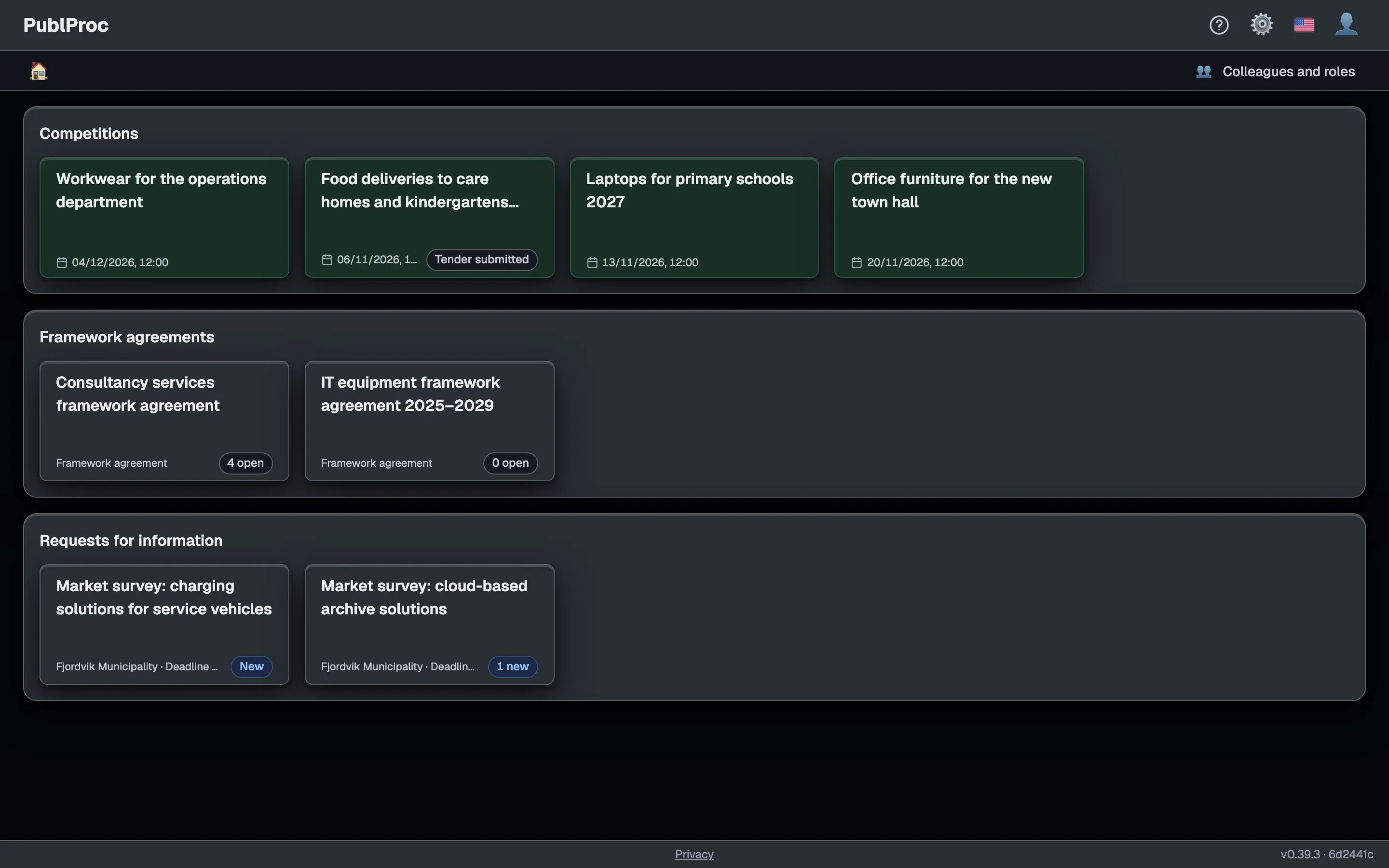The image size is (1389, 868).
Task: Open Laptops for primary schools 2027 card
Action: coord(694,217)
